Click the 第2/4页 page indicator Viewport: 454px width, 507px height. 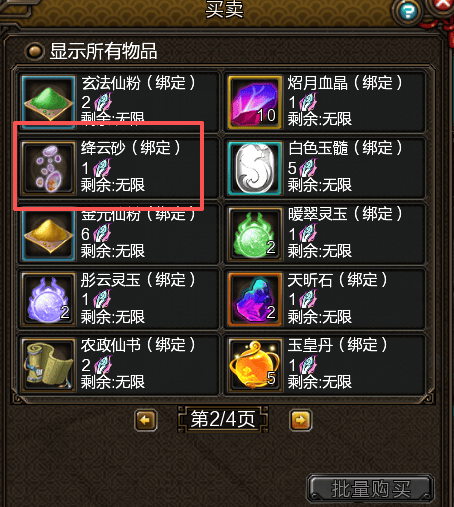[x=223, y=419]
